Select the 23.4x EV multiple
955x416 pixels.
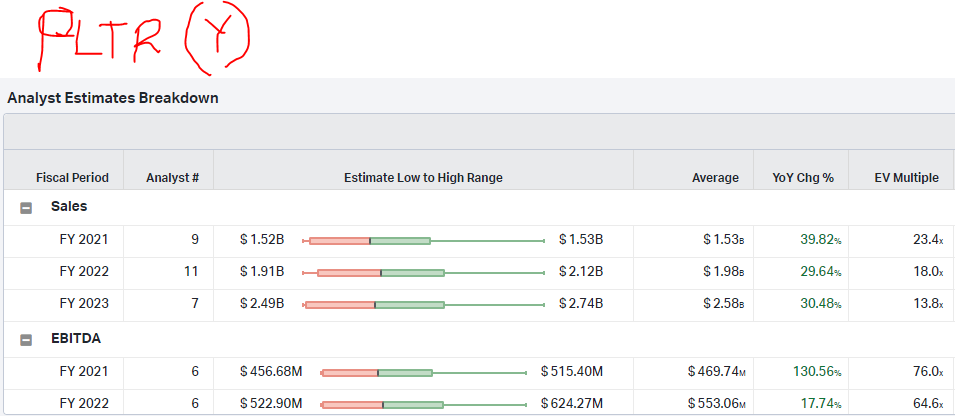point(928,239)
